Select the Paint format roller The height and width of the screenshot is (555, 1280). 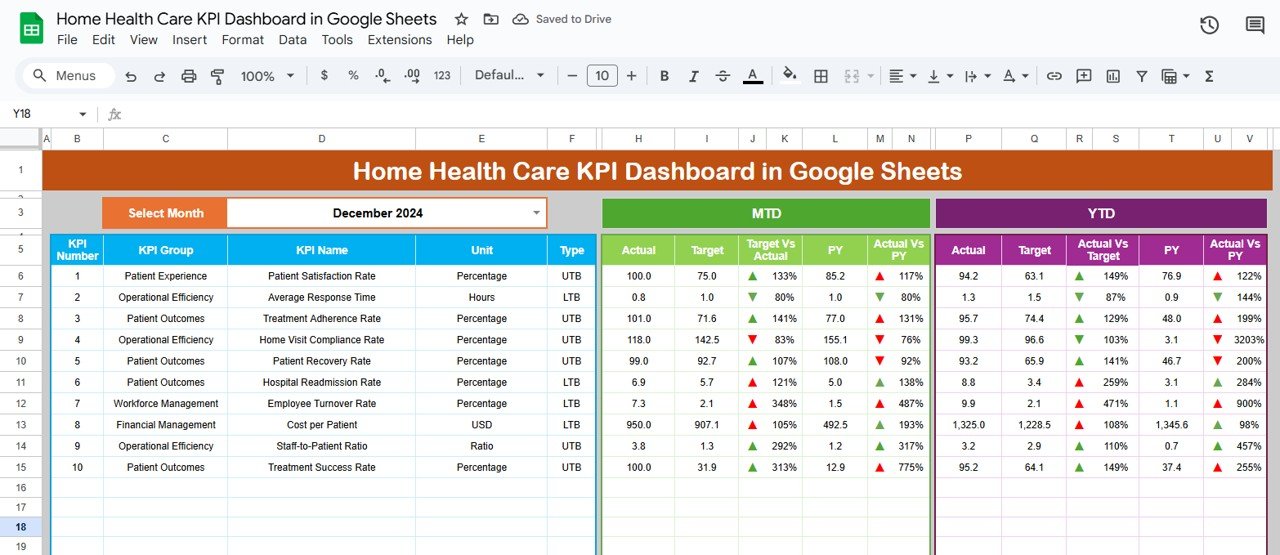tap(217, 76)
